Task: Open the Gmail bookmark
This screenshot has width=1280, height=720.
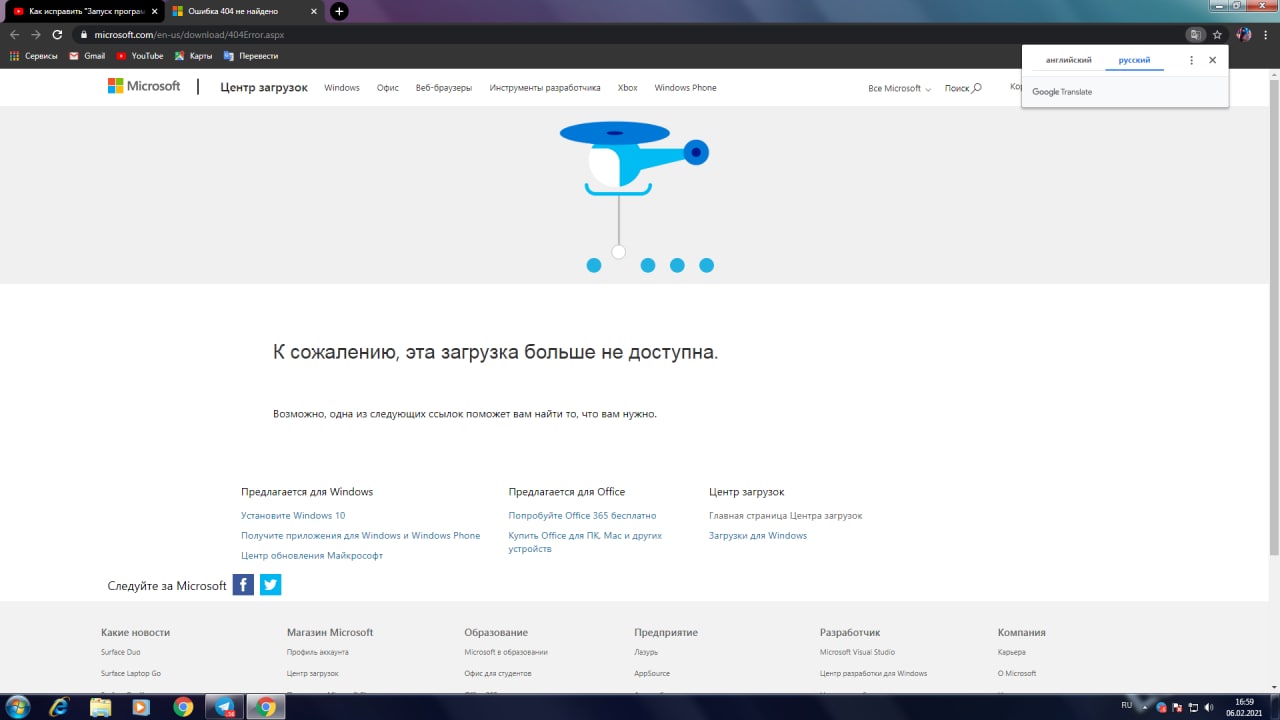Action: [x=87, y=56]
